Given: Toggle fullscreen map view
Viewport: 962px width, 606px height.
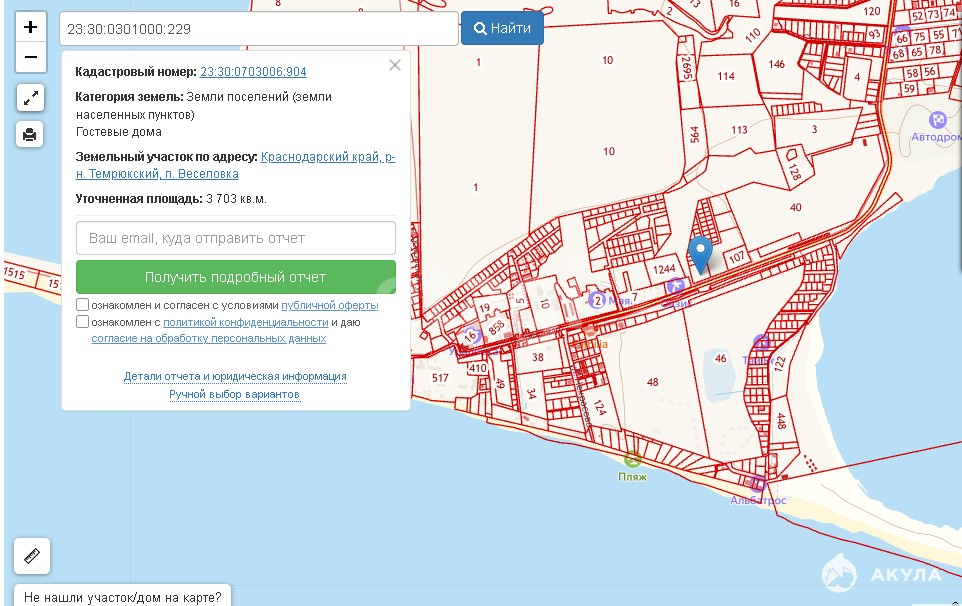Looking at the screenshot, I should (31, 98).
